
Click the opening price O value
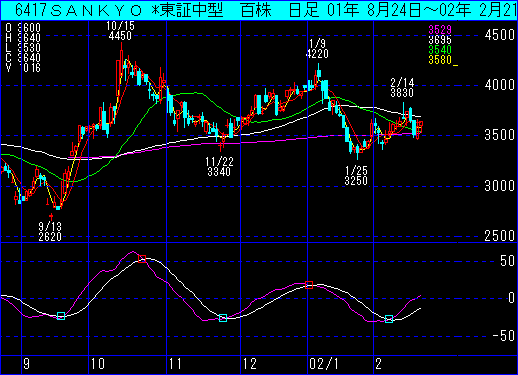[29, 28]
